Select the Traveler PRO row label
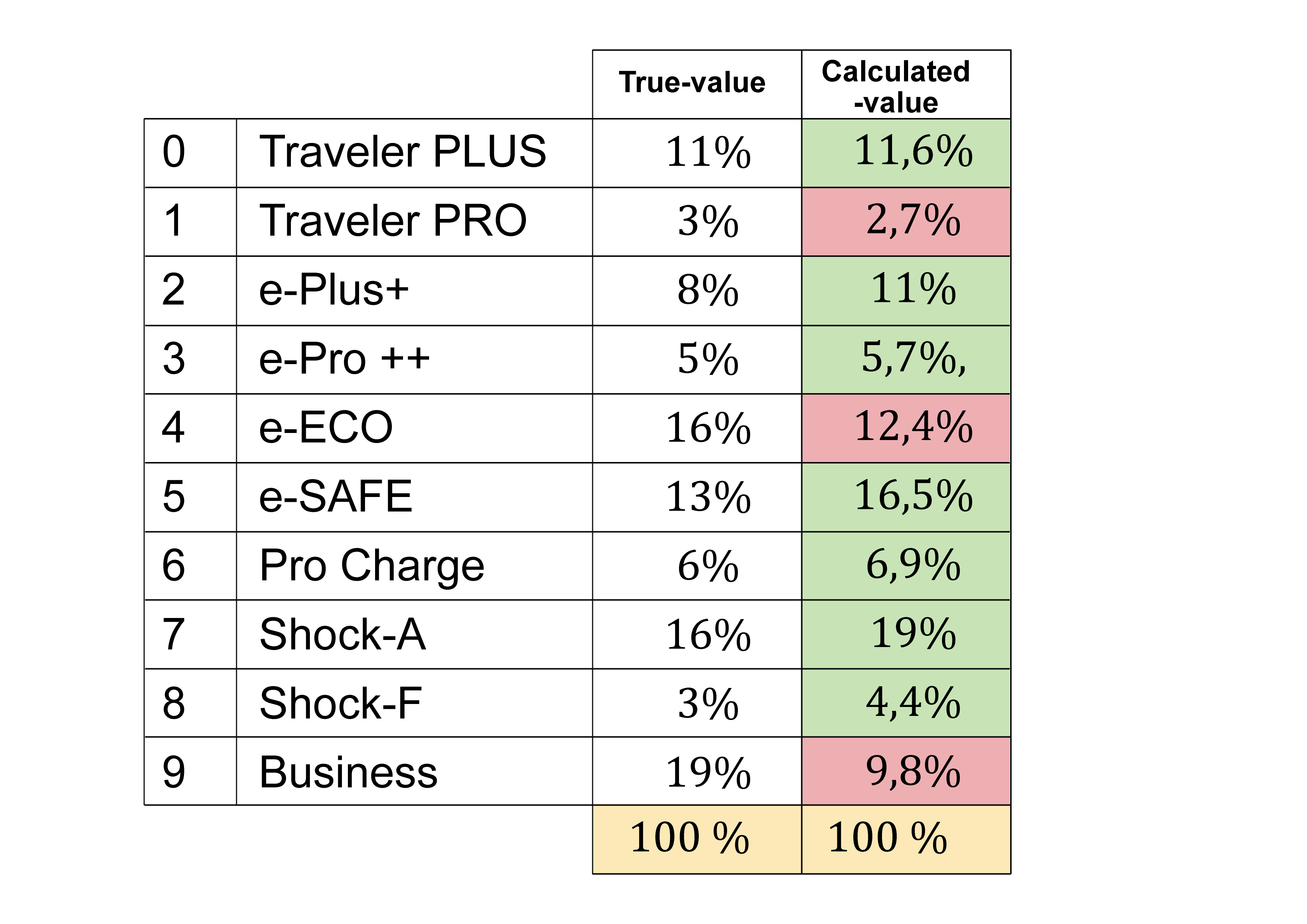This screenshot has height=924, width=1307. 393,222
